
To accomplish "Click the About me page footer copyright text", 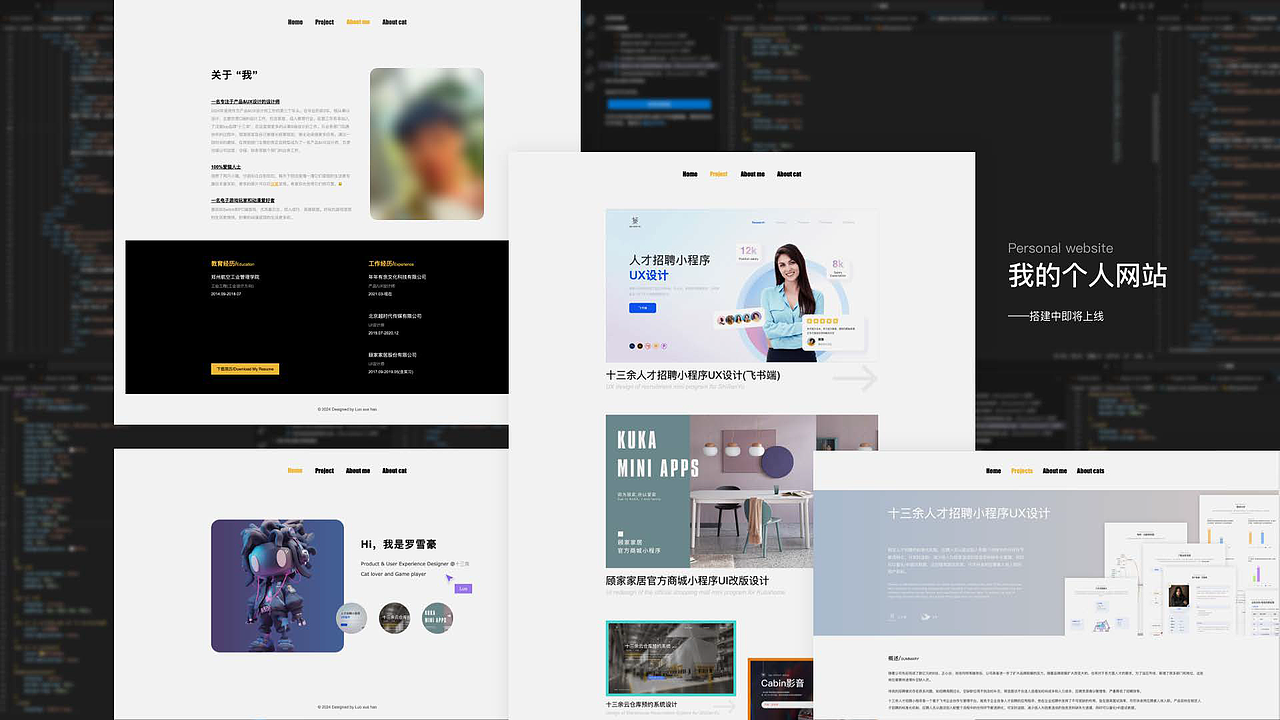I will [347, 409].
